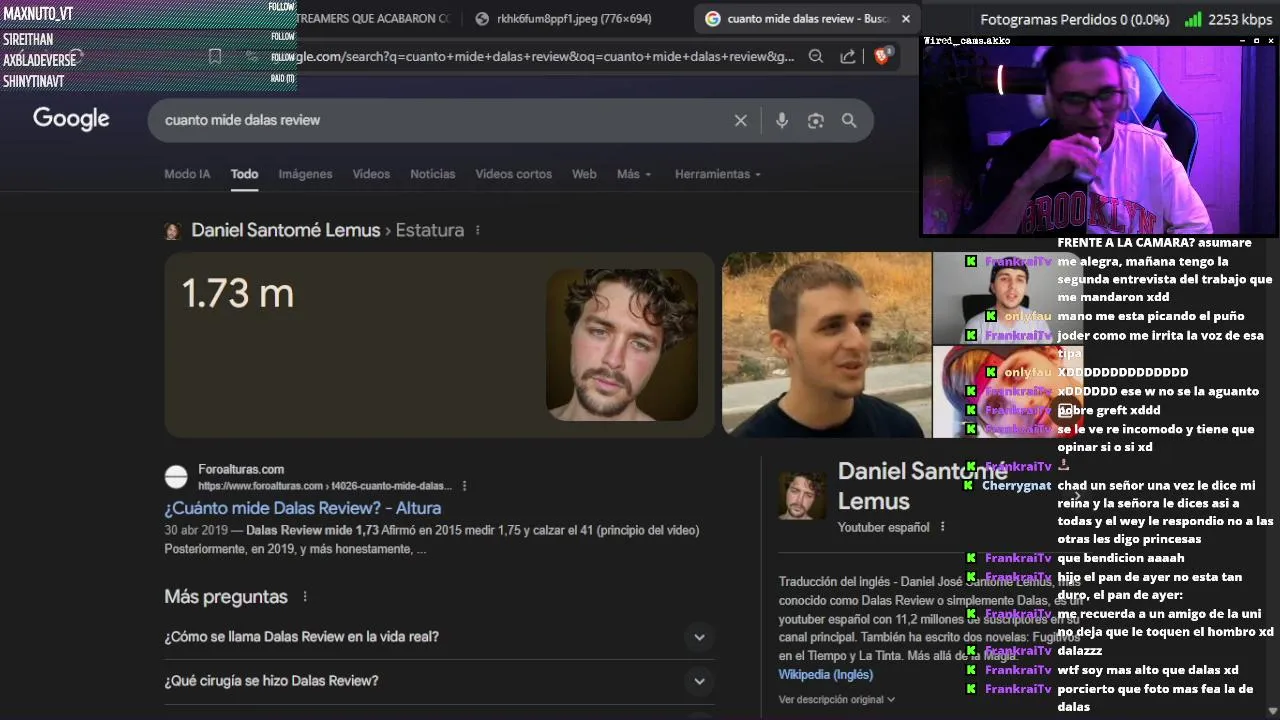Click 'que bendicion aaaah' chat message

point(1121,558)
